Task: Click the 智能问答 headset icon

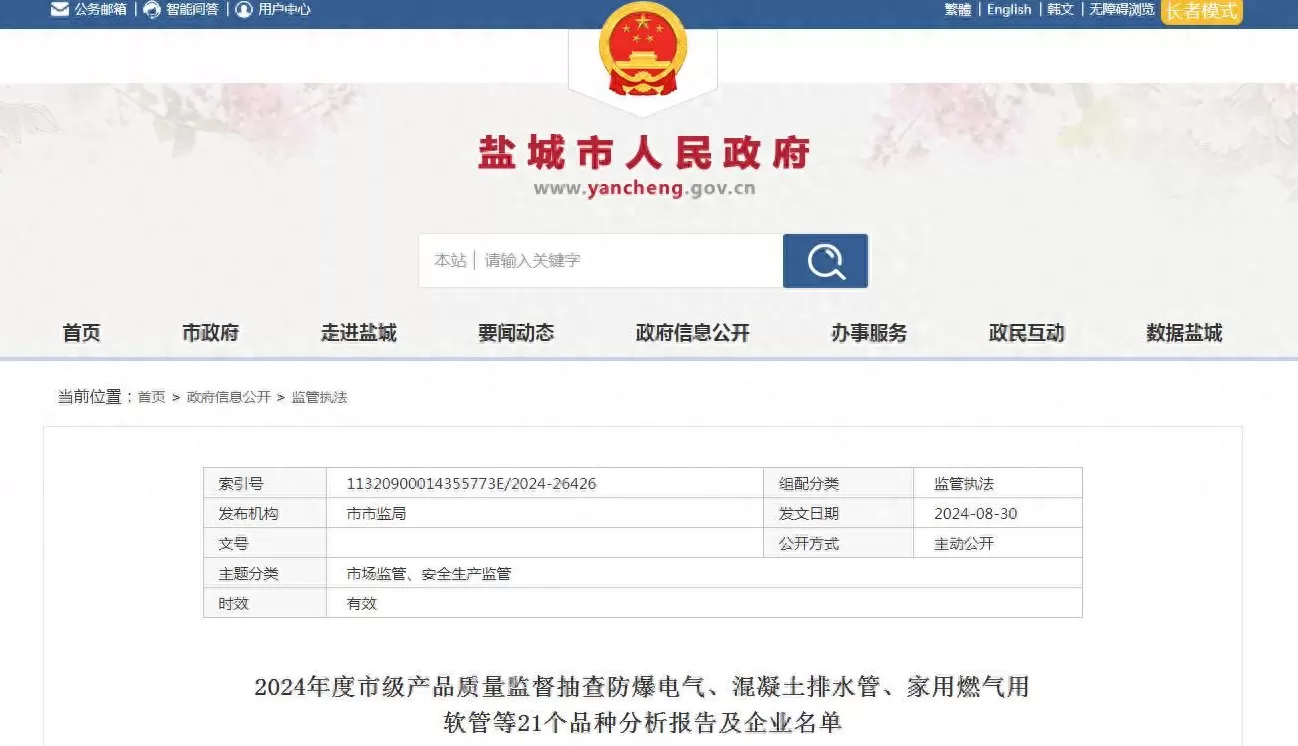Action: (x=152, y=10)
